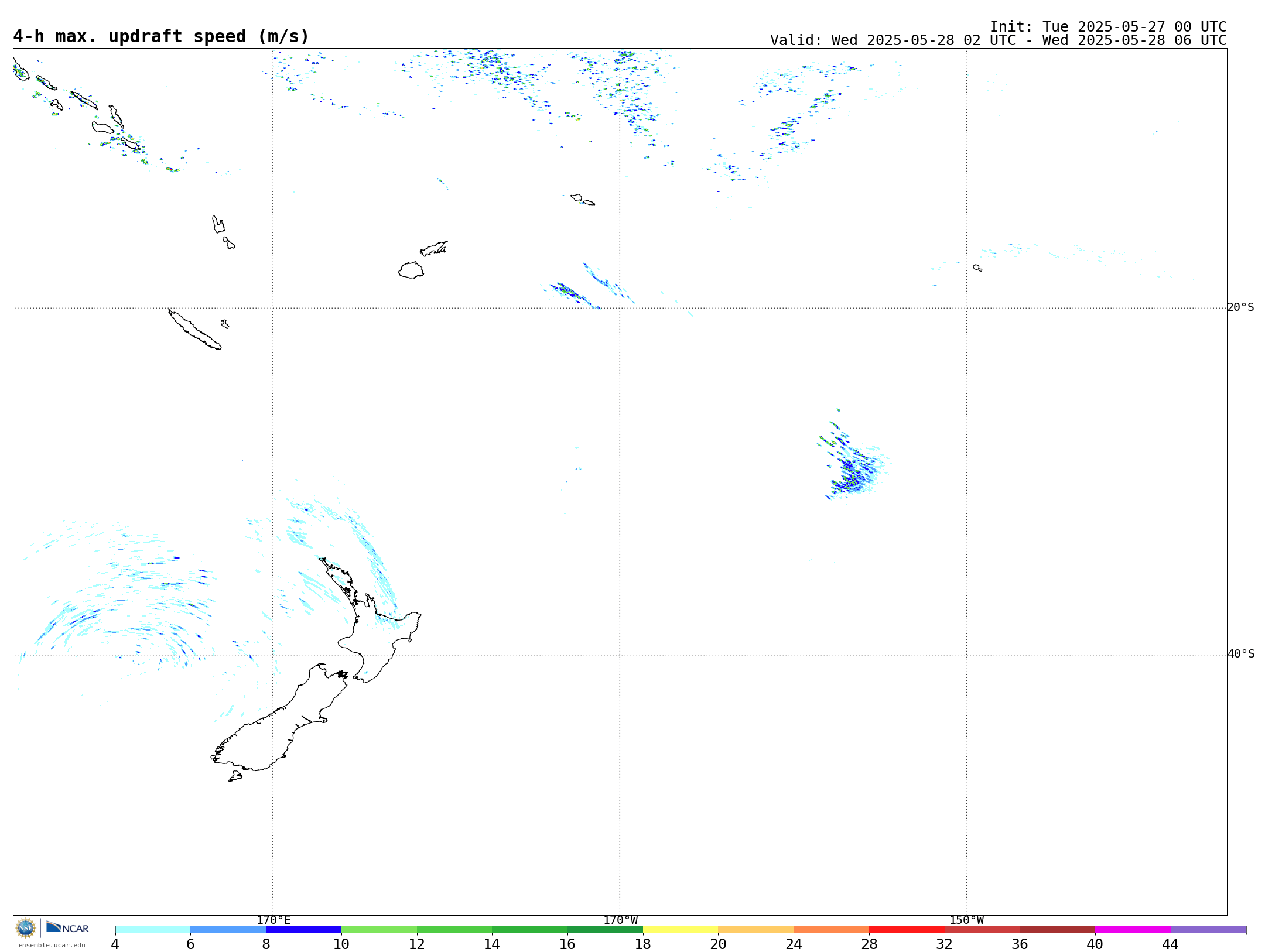Click the '4-h max. updraft speed (m/s)' title
The image size is (1265, 952).
[161, 36]
